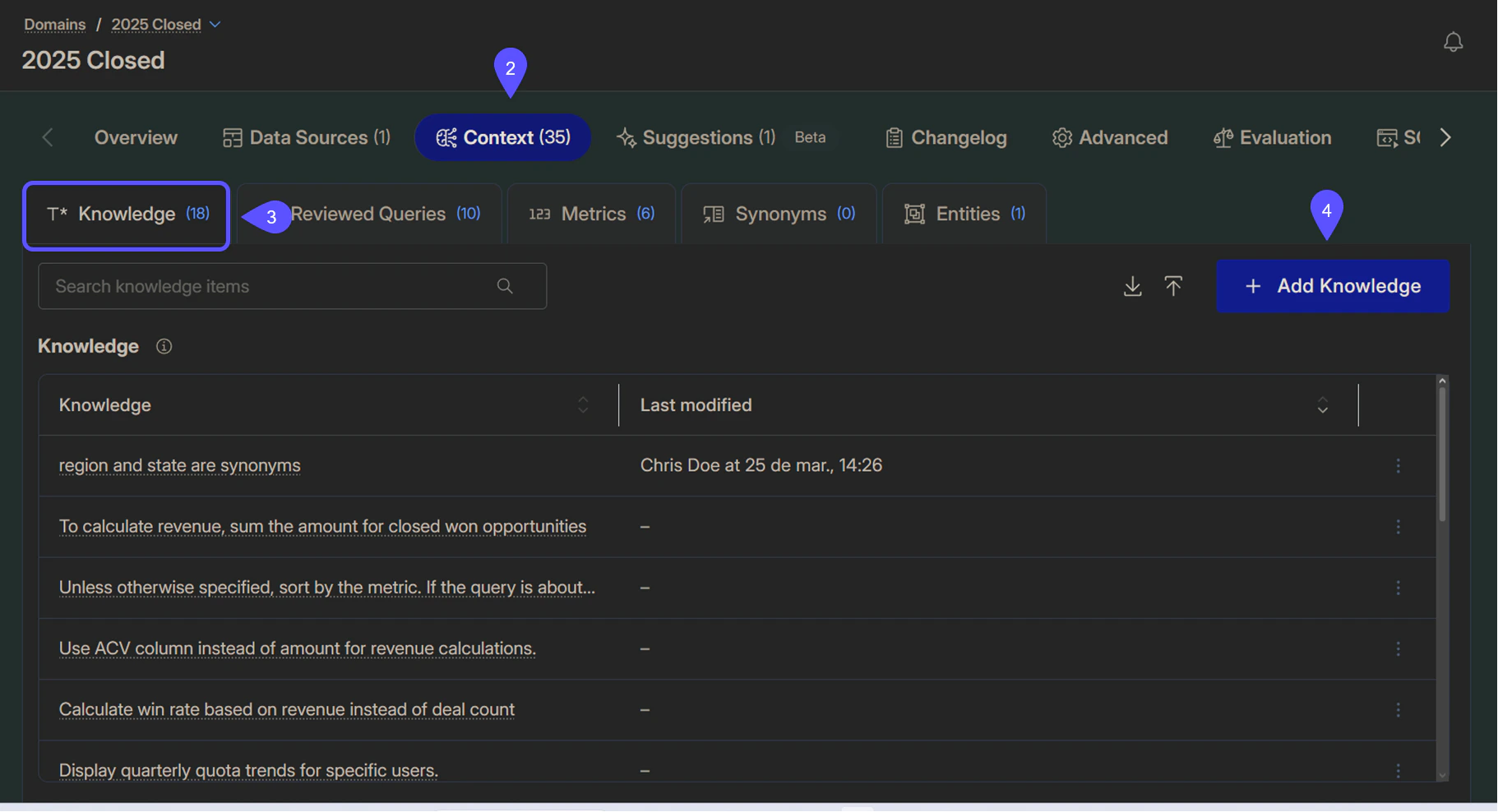Go to the Changelog tab
1498x812 pixels.
(946, 137)
